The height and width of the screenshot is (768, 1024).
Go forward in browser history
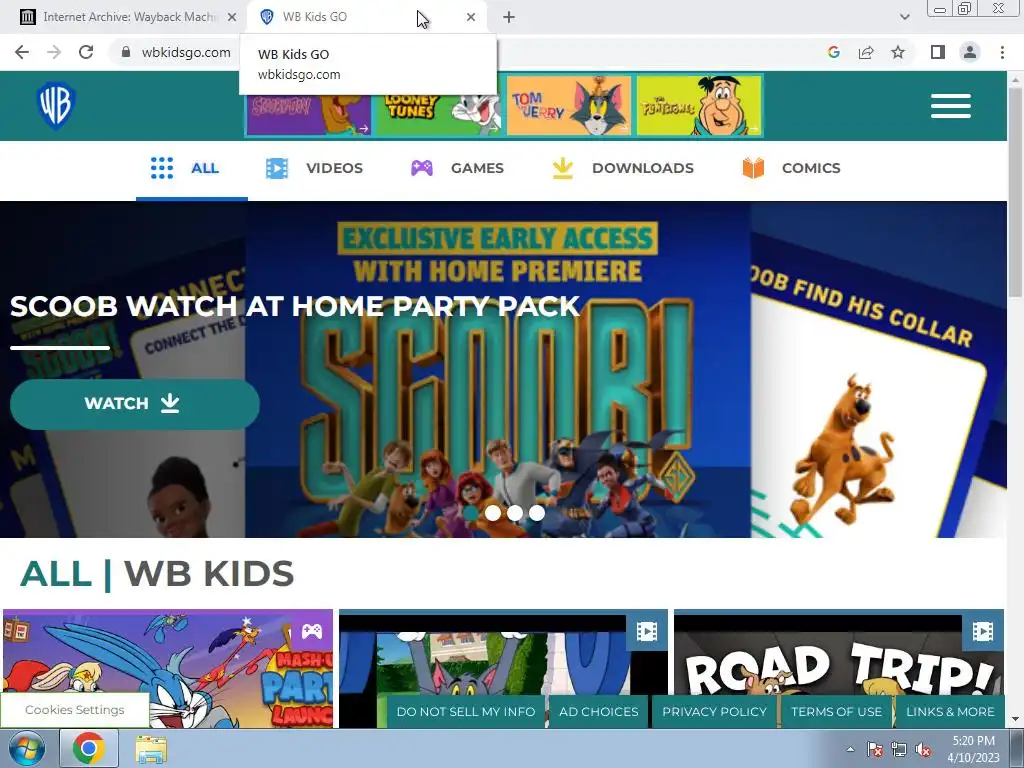pos(54,52)
